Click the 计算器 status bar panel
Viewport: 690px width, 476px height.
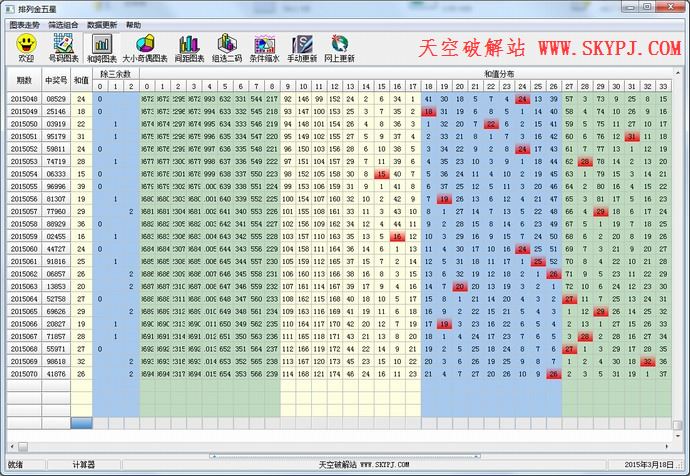point(84,465)
